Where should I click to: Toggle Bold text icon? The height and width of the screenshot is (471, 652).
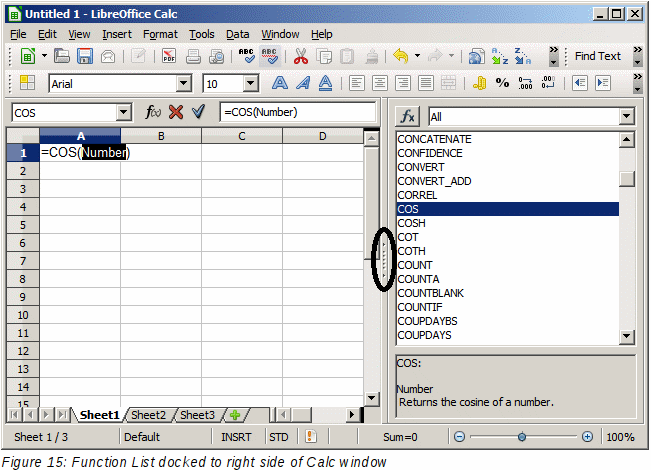click(280, 83)
